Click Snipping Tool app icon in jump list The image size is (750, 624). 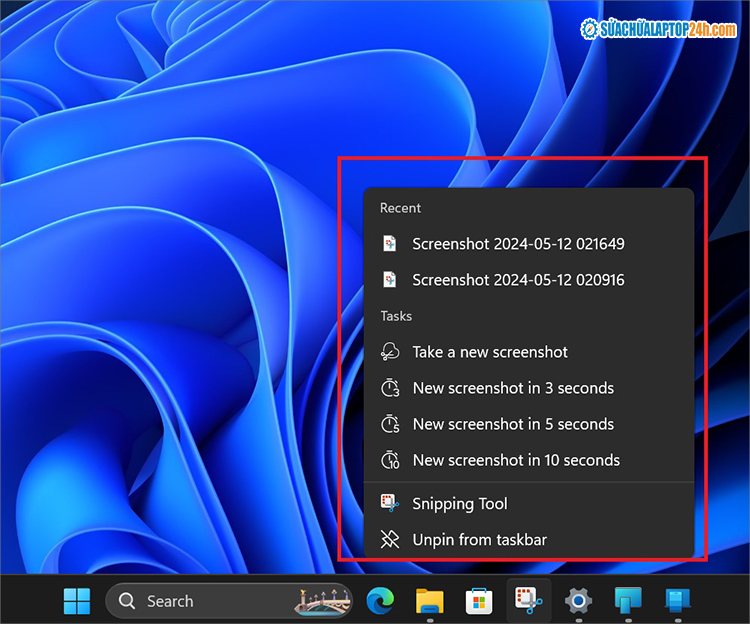[390, 503]
